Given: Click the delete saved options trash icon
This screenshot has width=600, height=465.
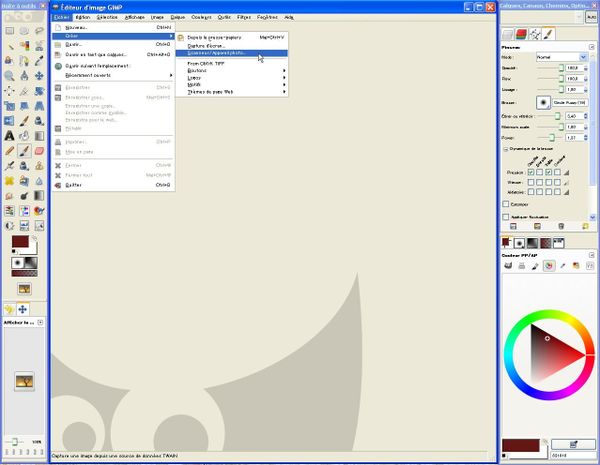Looking at the screenshot, I should pyautogui.click(x=561, y=227).
